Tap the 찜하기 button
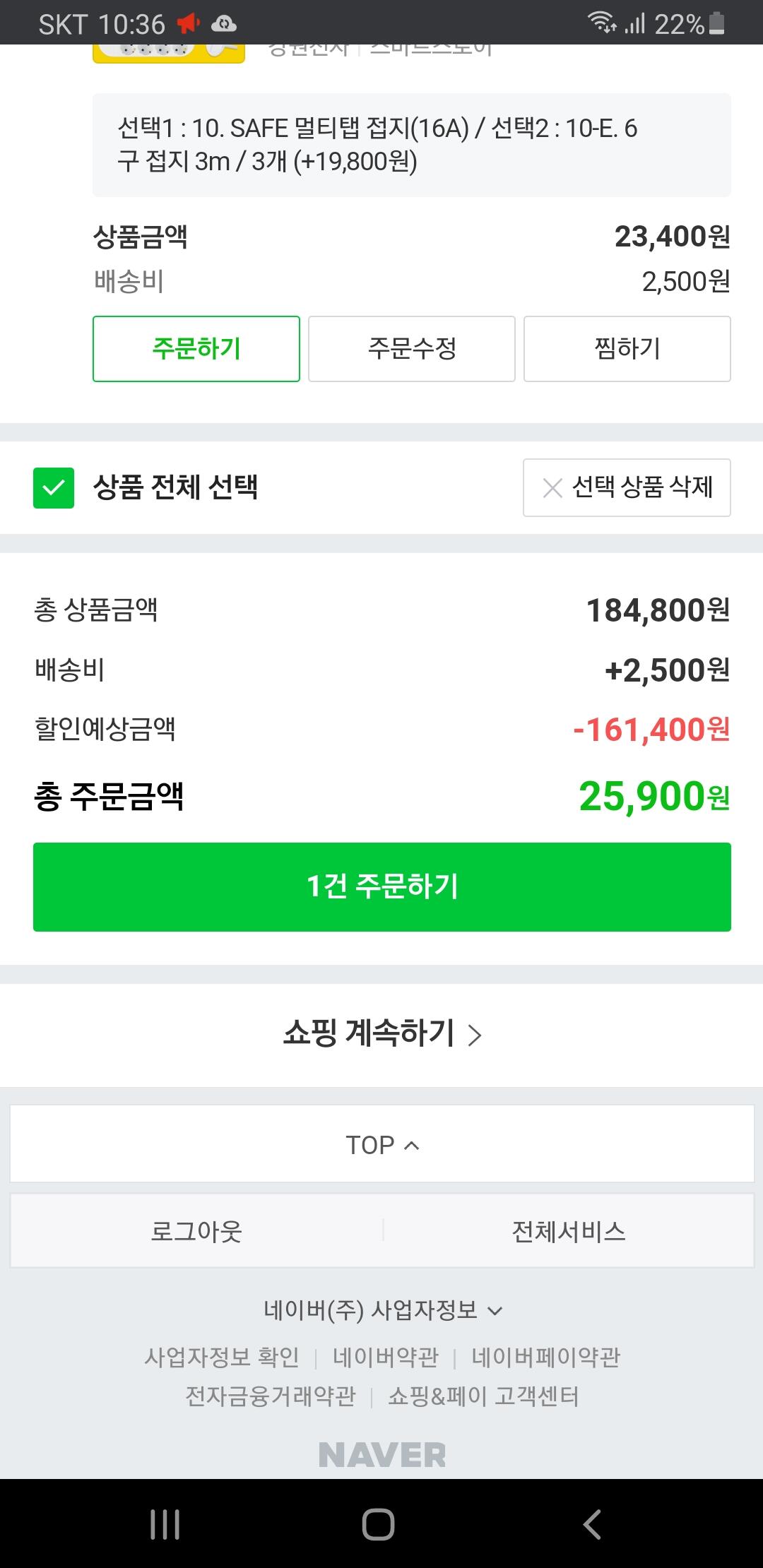 (x=627, y=349)
